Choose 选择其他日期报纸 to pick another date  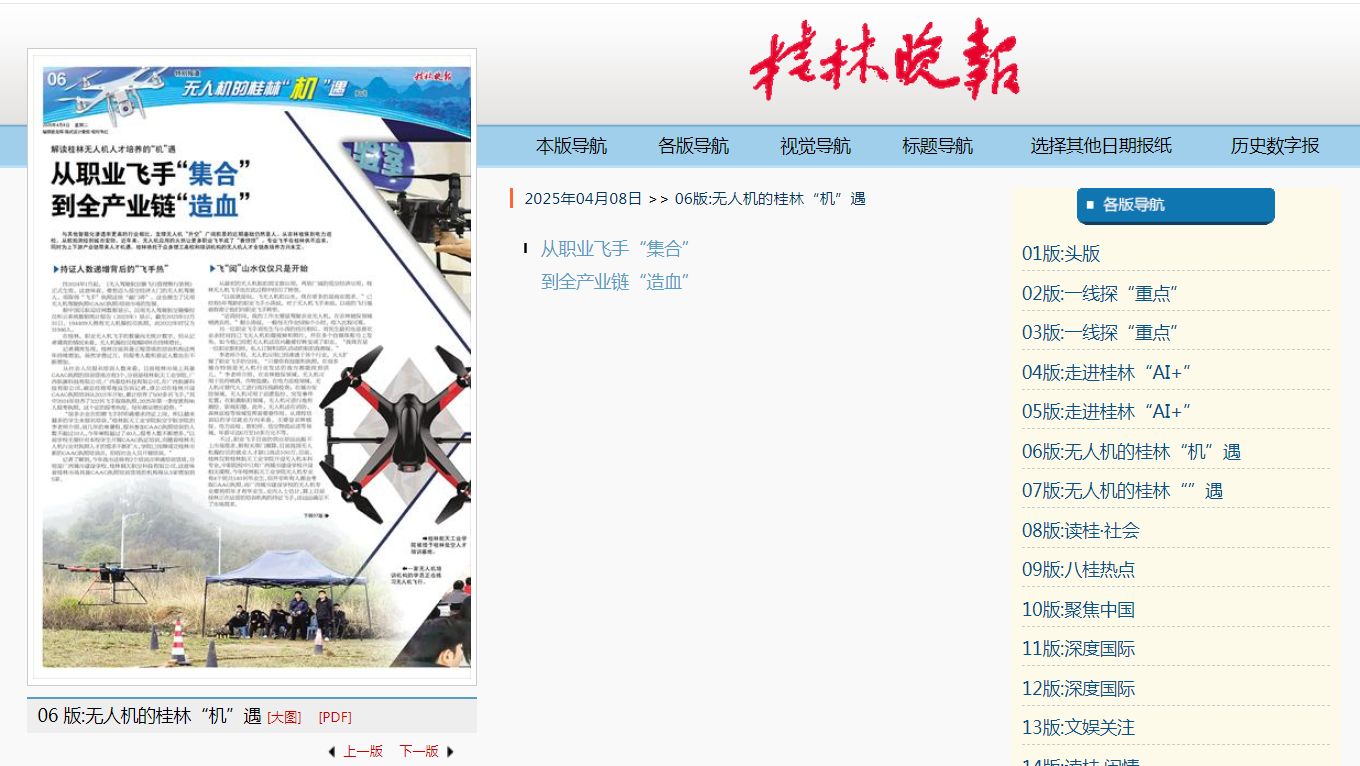pyautogui.click(x=1101, y=146)
